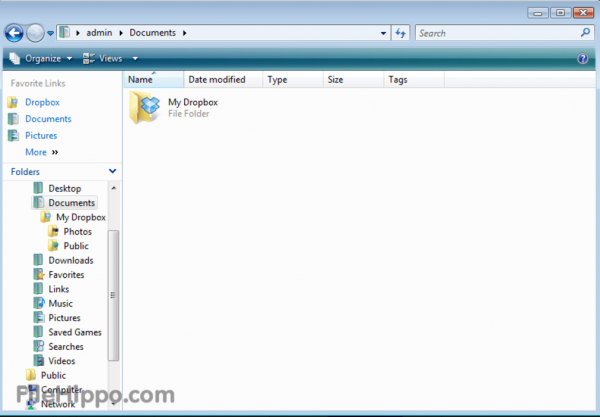Viewport: 600px width, 417px height.
Task: Select 'admin' in the address breadcrumb
Action: 99,33
